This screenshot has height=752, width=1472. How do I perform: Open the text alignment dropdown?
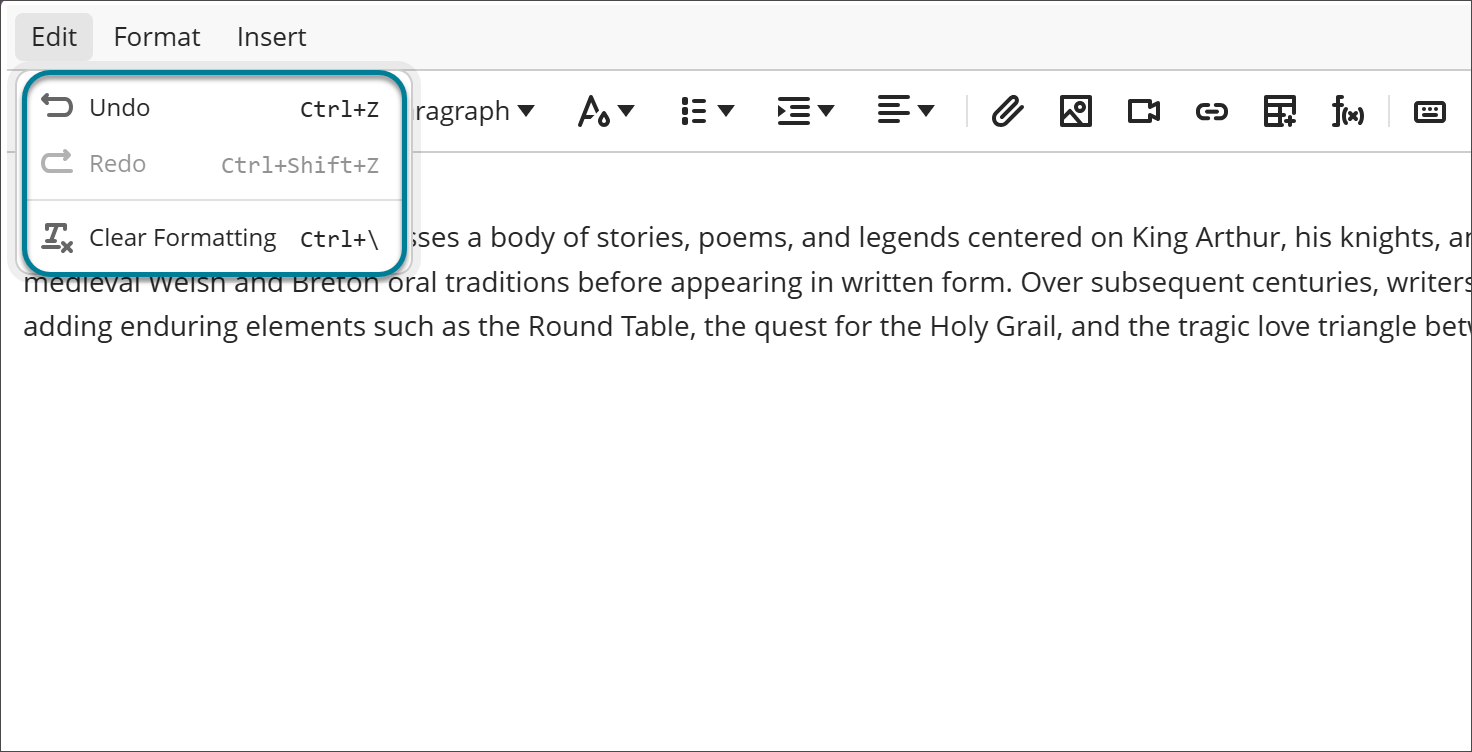click(x=906, y=111)
